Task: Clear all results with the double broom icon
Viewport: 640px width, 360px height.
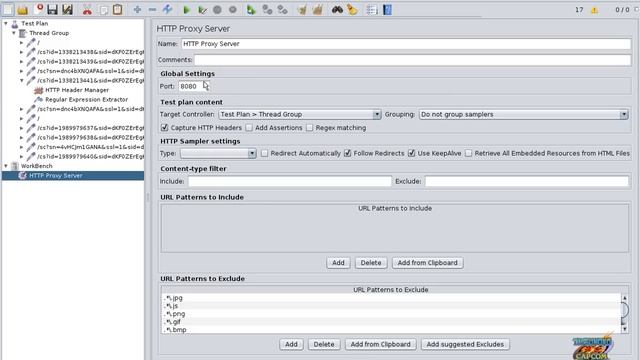Action: point(318,10)
